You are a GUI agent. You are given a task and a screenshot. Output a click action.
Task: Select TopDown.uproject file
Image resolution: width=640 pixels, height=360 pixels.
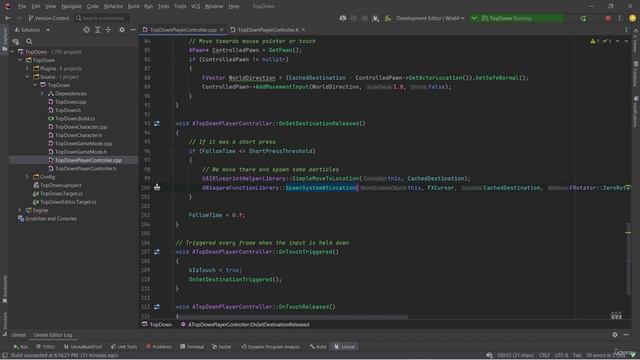pos(60,185)
